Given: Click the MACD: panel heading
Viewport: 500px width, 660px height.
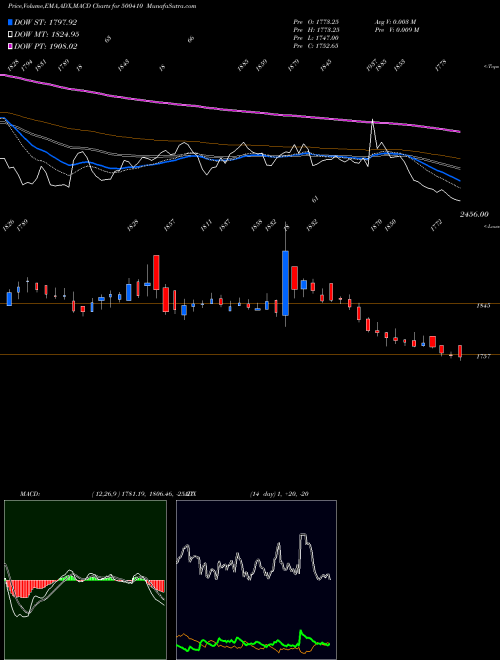Looking at the screenshot, I should tap(30, 494).
